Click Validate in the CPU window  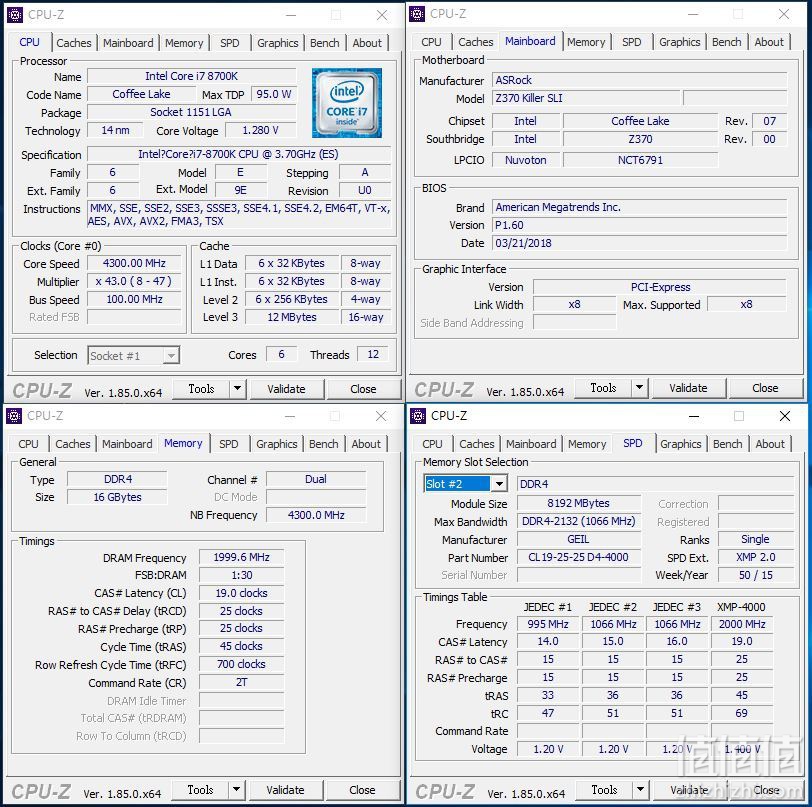point(286,389)
